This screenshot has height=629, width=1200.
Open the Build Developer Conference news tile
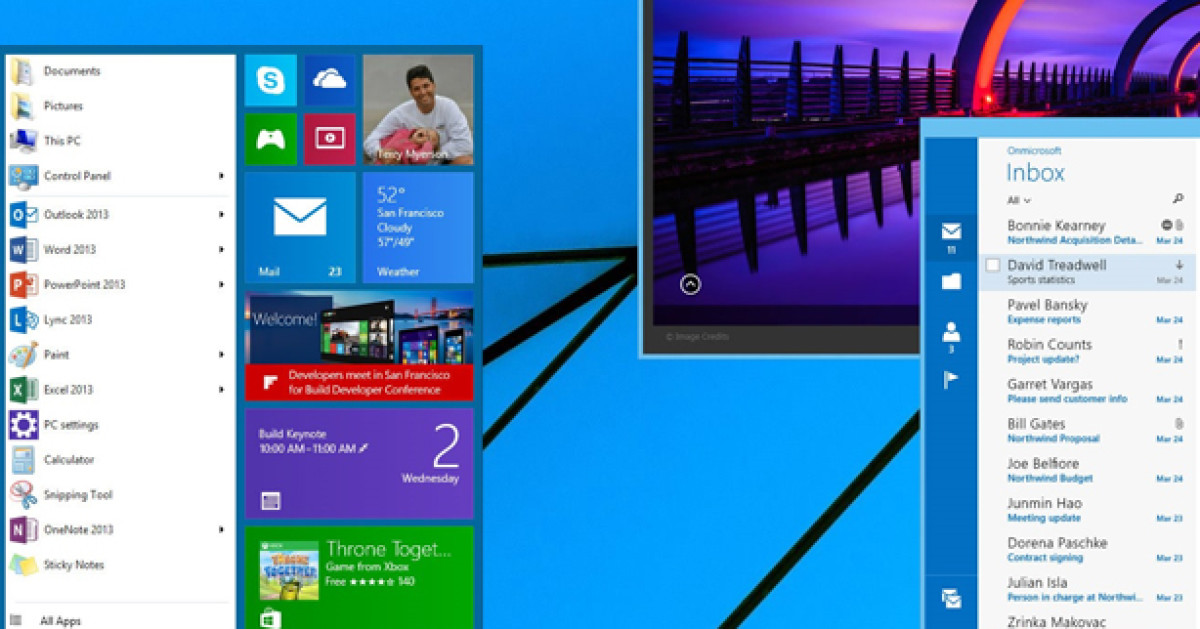(359, 345)
